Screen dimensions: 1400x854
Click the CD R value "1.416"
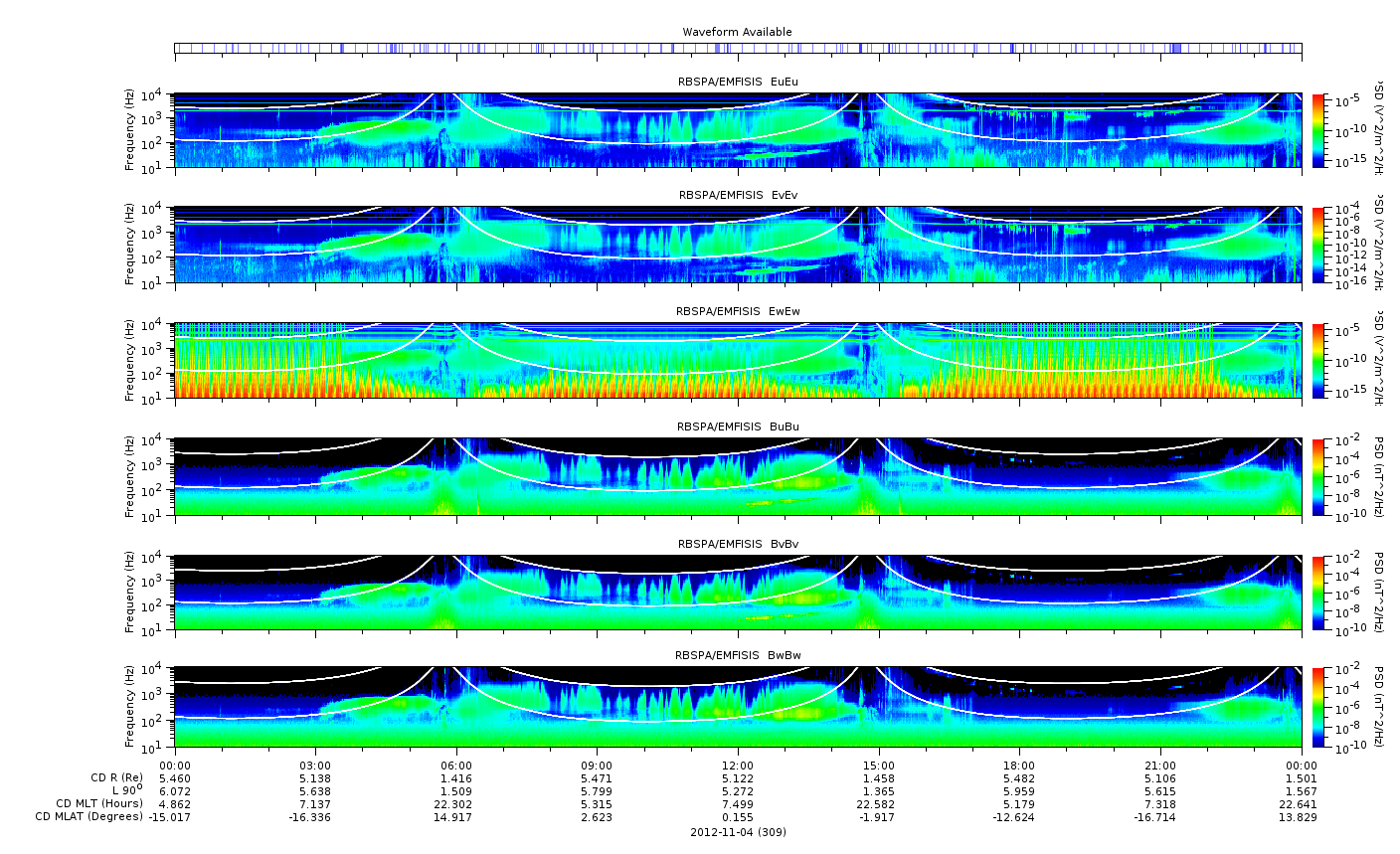pyautogui.click(x=456, y=777)
